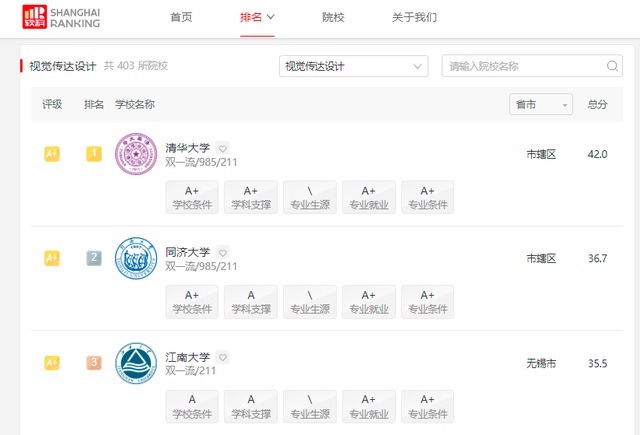Click the 清华大学 学校条件 A+ tile
This screenshot has width=640, height=435.
point(192,198)
